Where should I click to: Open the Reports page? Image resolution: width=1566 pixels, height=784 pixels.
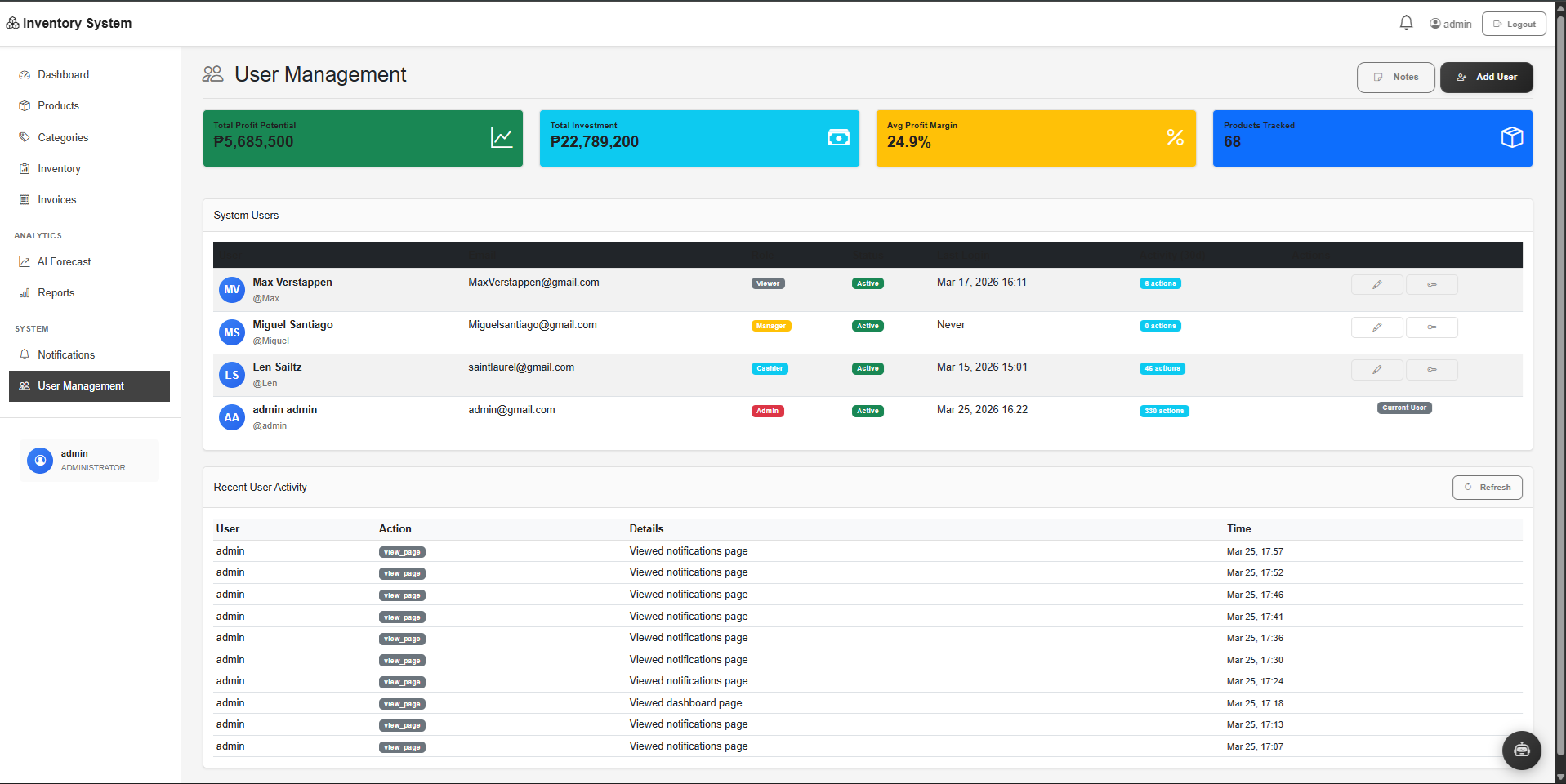point(55,292)
